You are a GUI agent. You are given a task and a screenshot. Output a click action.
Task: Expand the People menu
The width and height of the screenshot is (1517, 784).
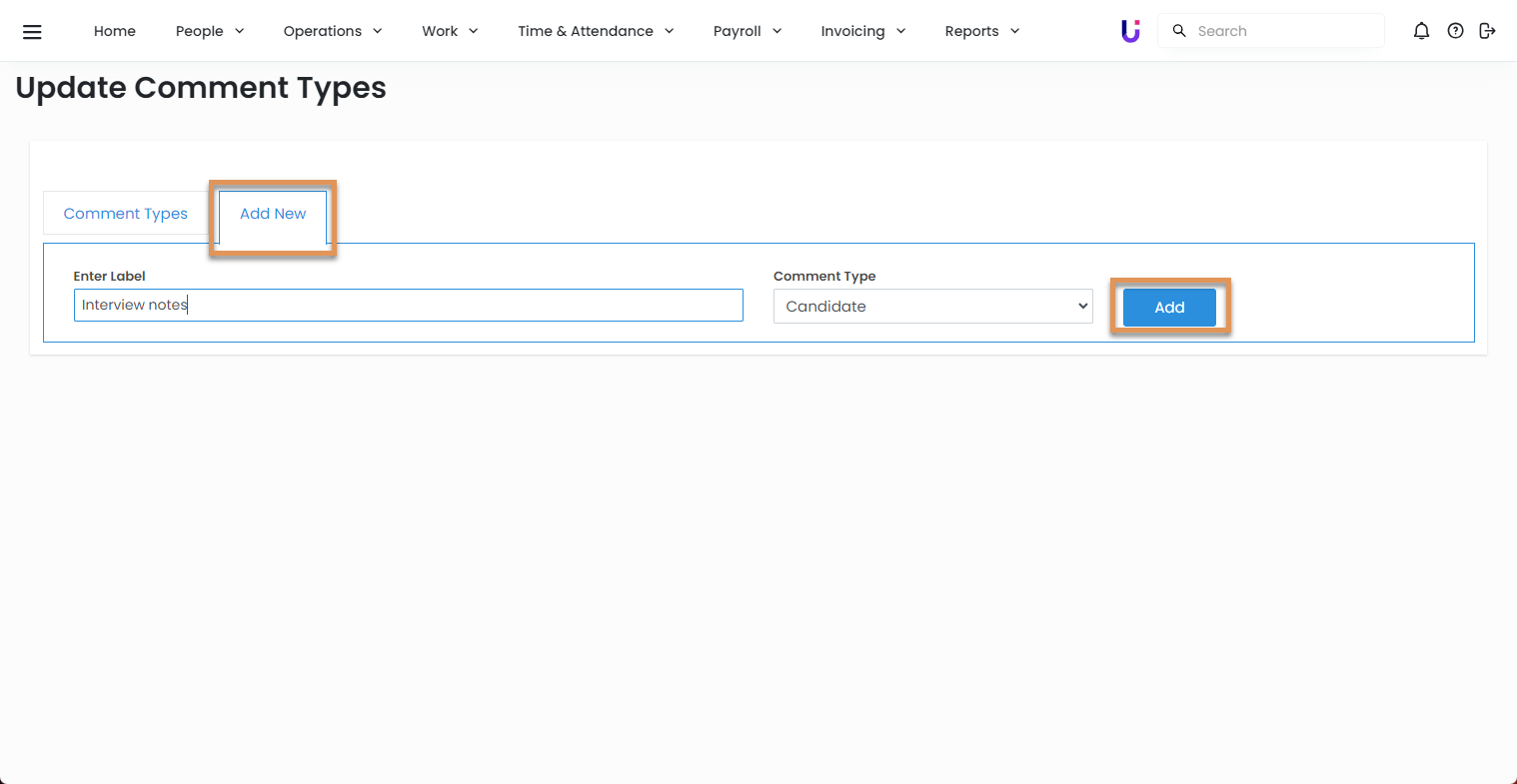[209, 31]
